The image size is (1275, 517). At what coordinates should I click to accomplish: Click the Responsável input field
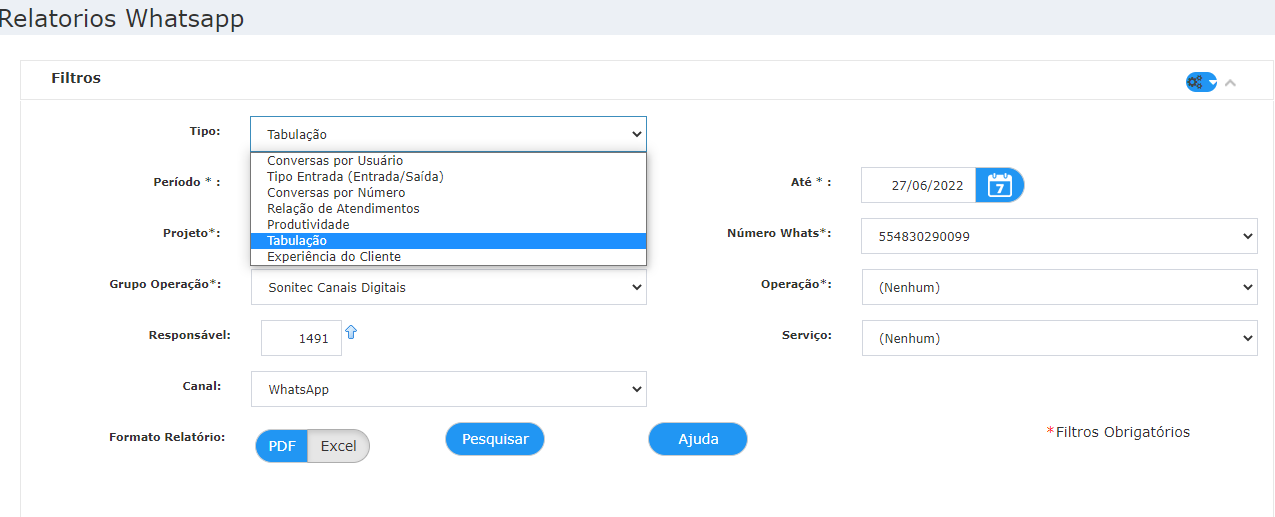point(301,338)
